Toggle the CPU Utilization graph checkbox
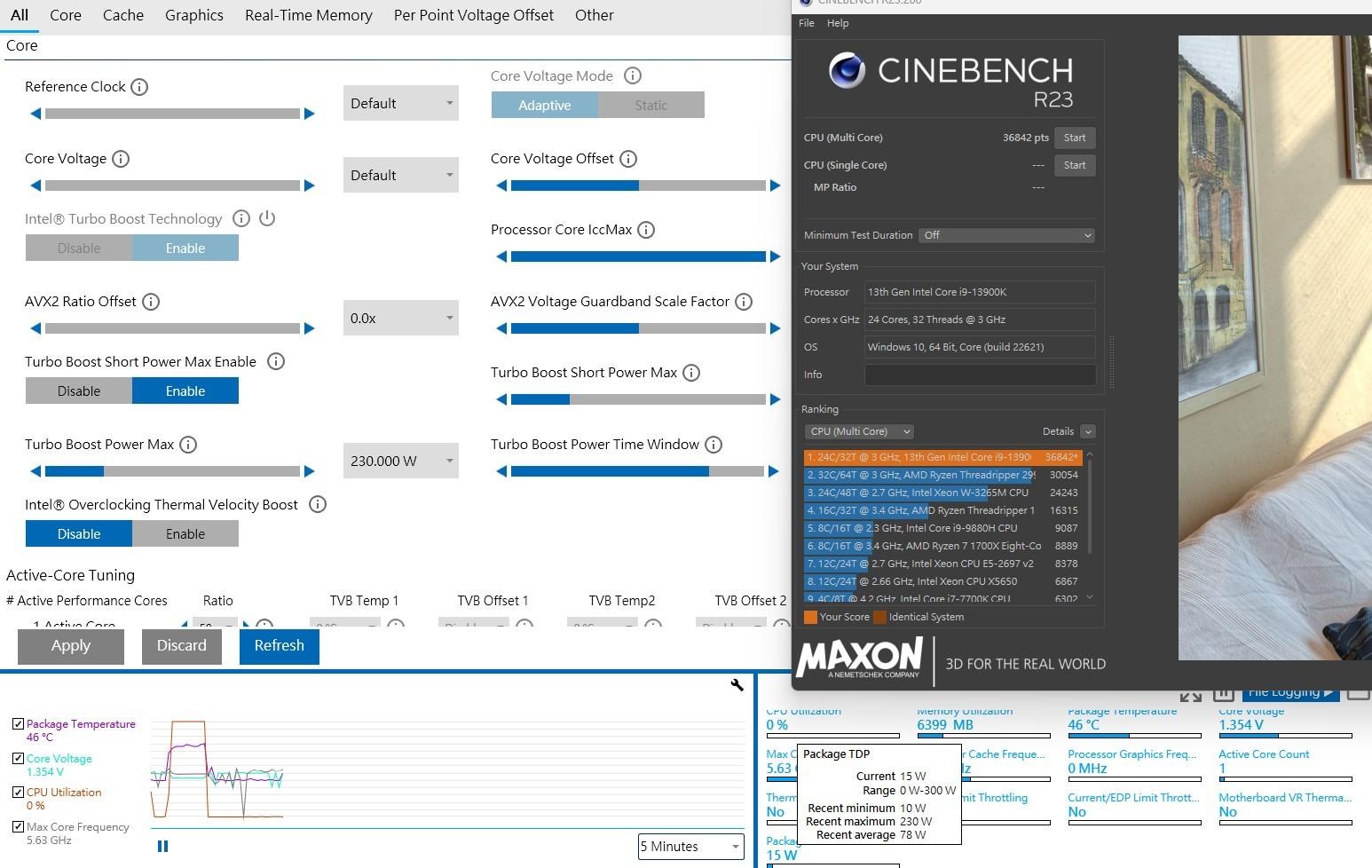Image resolution: width=1372 pixels, height=868 pixels. coord(18,793)
